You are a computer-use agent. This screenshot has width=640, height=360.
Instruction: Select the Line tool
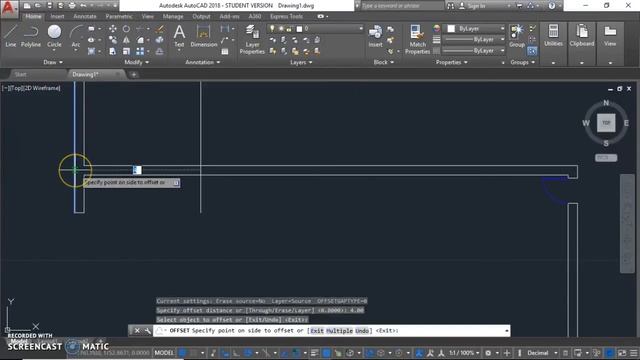click(x=11, y=36)
